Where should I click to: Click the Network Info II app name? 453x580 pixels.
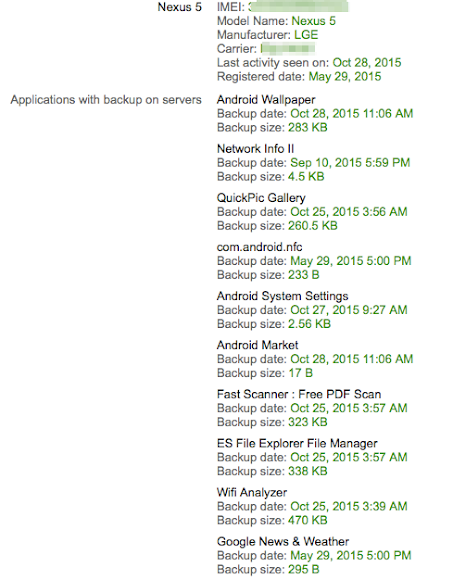click(x=255, y=149)
